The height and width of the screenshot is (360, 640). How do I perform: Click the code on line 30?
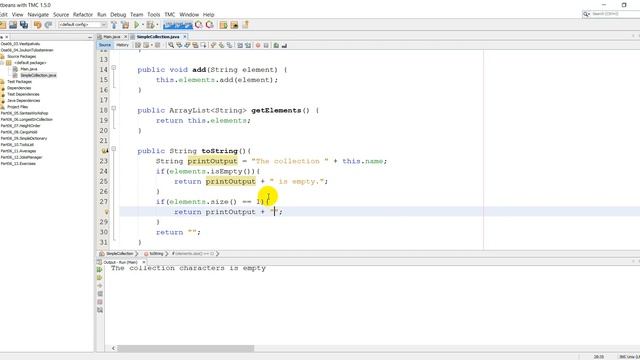[x=178, y=232]
